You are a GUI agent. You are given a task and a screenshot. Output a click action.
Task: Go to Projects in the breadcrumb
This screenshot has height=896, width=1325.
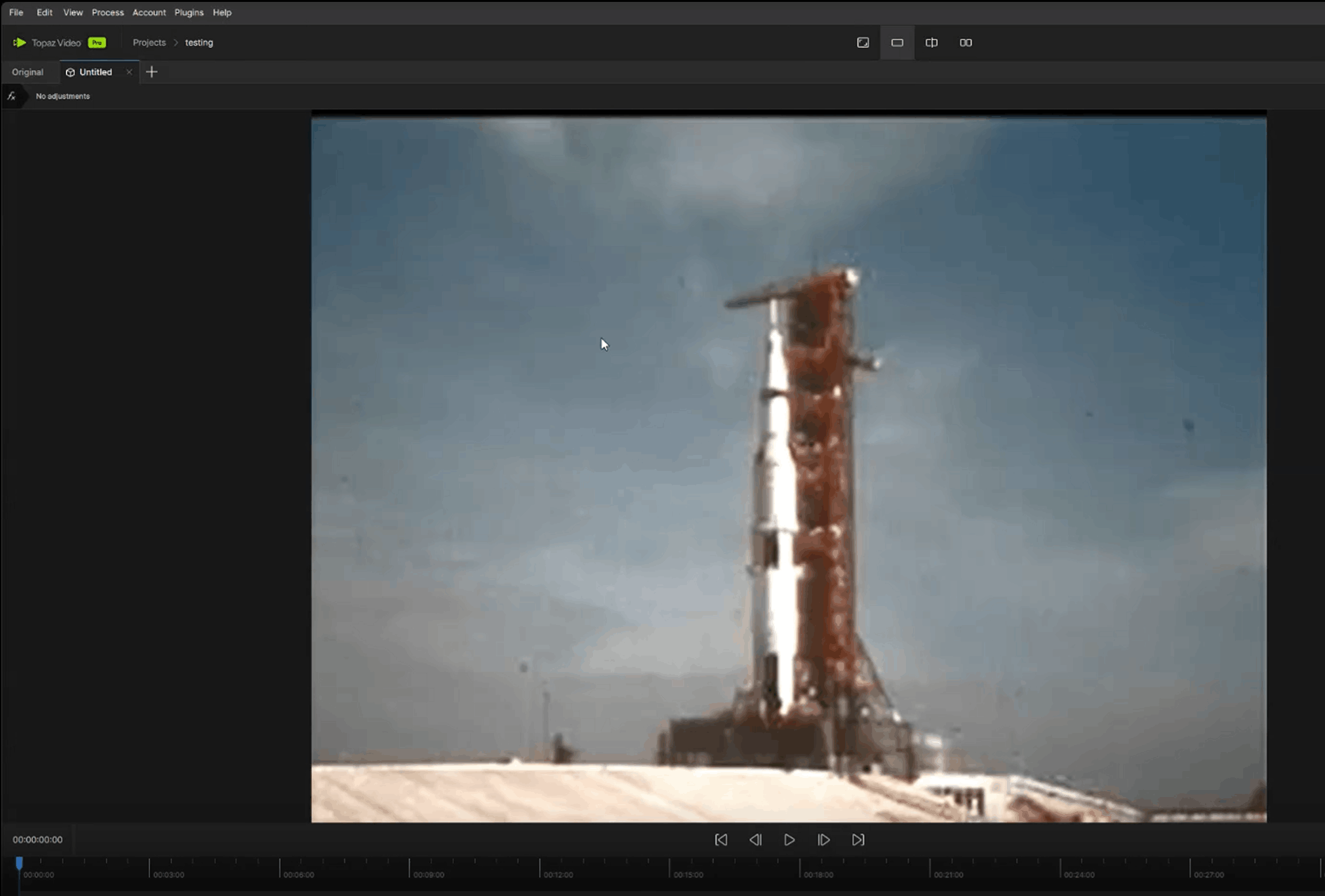[x=149, y=43]
